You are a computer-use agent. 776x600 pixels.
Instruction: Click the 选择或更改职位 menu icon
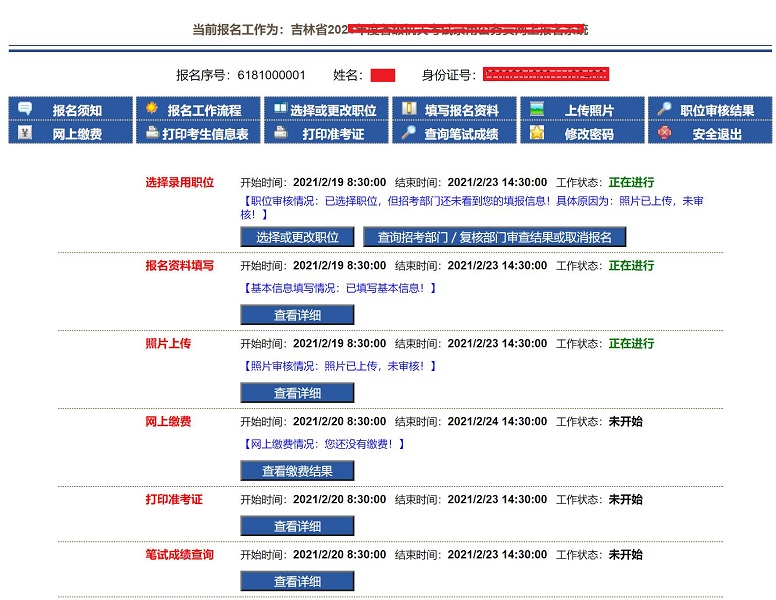click(280, 108)
